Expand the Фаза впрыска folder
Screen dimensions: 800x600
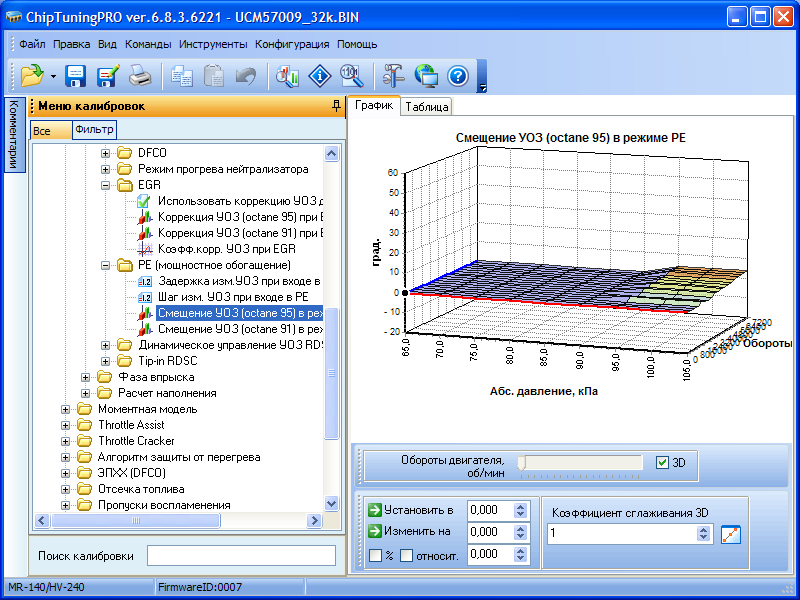86,377
